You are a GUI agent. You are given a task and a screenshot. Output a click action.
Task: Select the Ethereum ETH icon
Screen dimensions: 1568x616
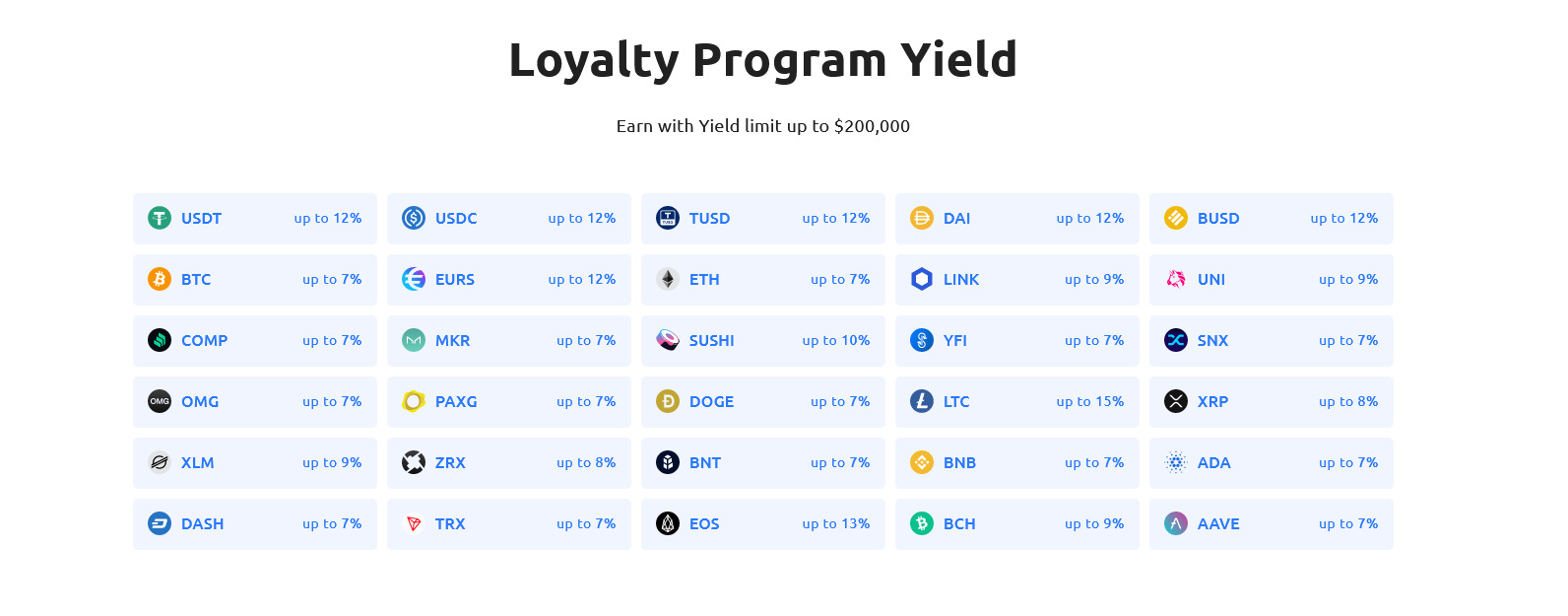[x=668, y=279]
